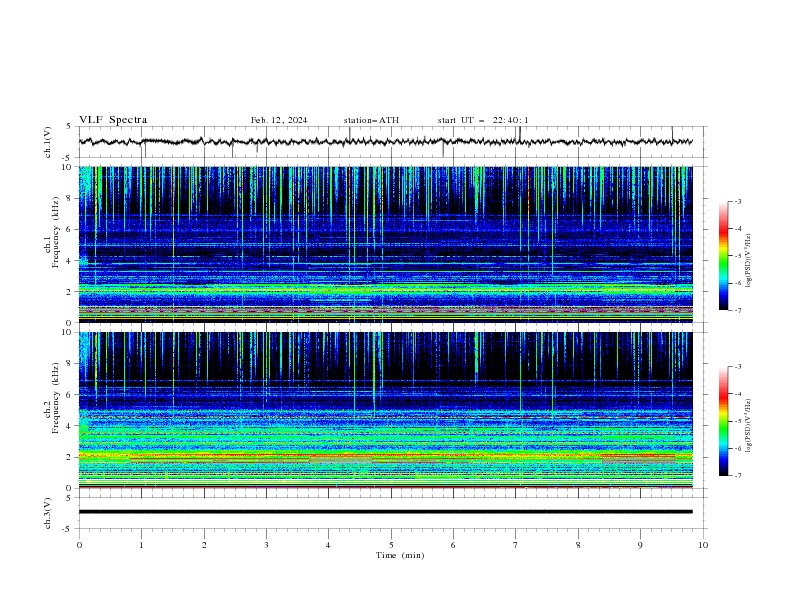Click the "ch.3(V)" axis label
The height and width of the screenshot is (612, 792).
[48, 513]
